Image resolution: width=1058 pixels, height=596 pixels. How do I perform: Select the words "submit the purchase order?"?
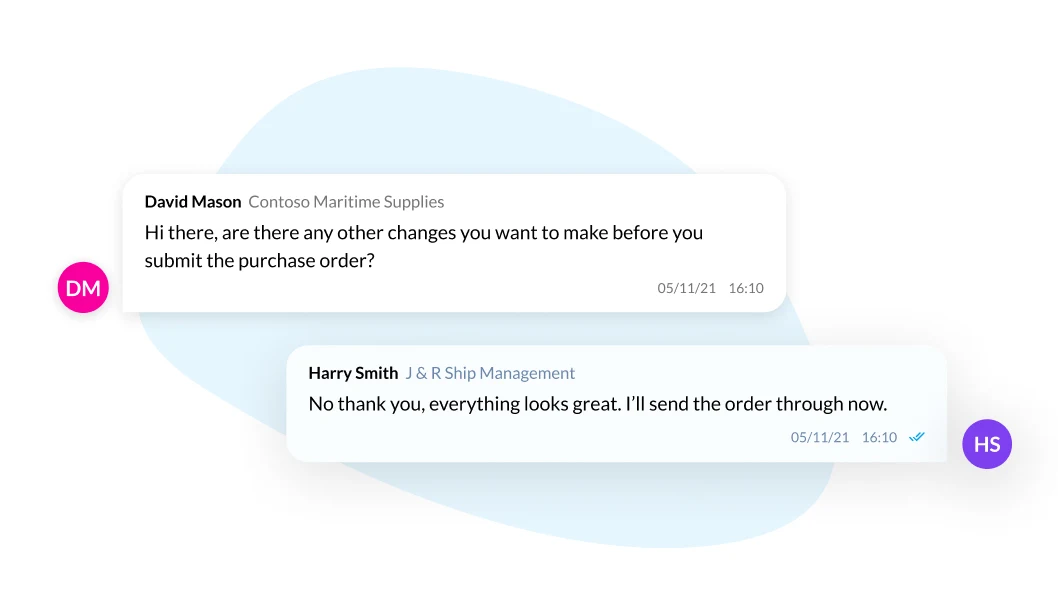pos(259,261)
